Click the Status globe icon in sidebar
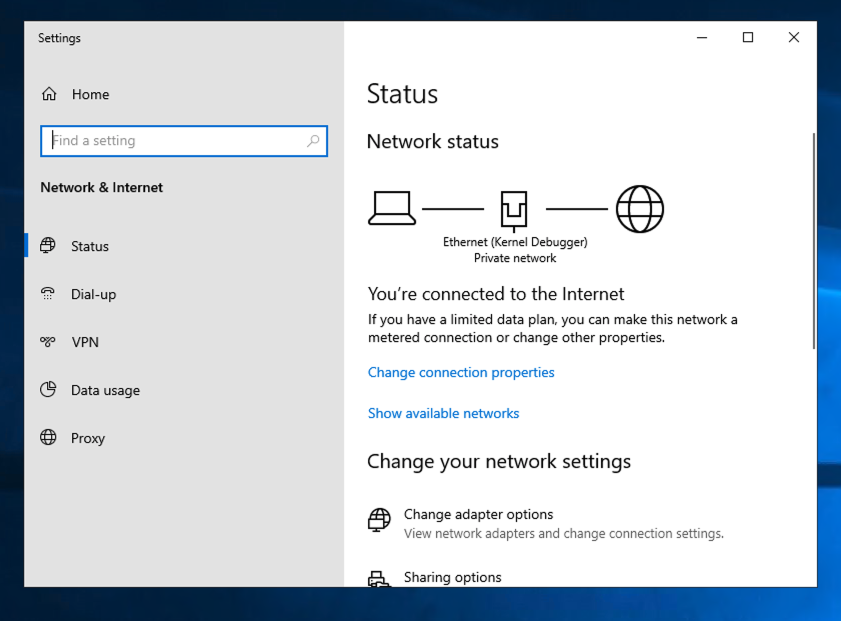This screenshot has height=621, width=841. coord(48,246)
